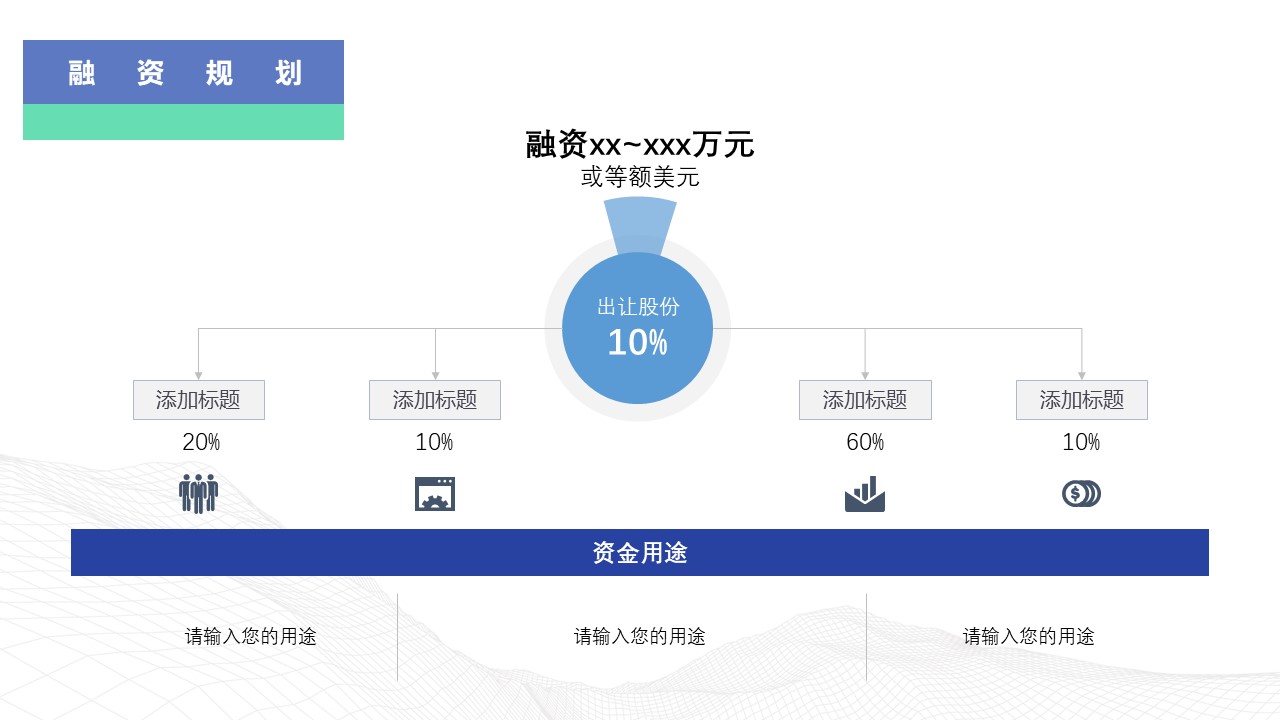
Task: Click the fourth 添加标题 box
Action: pos(1081,400)
